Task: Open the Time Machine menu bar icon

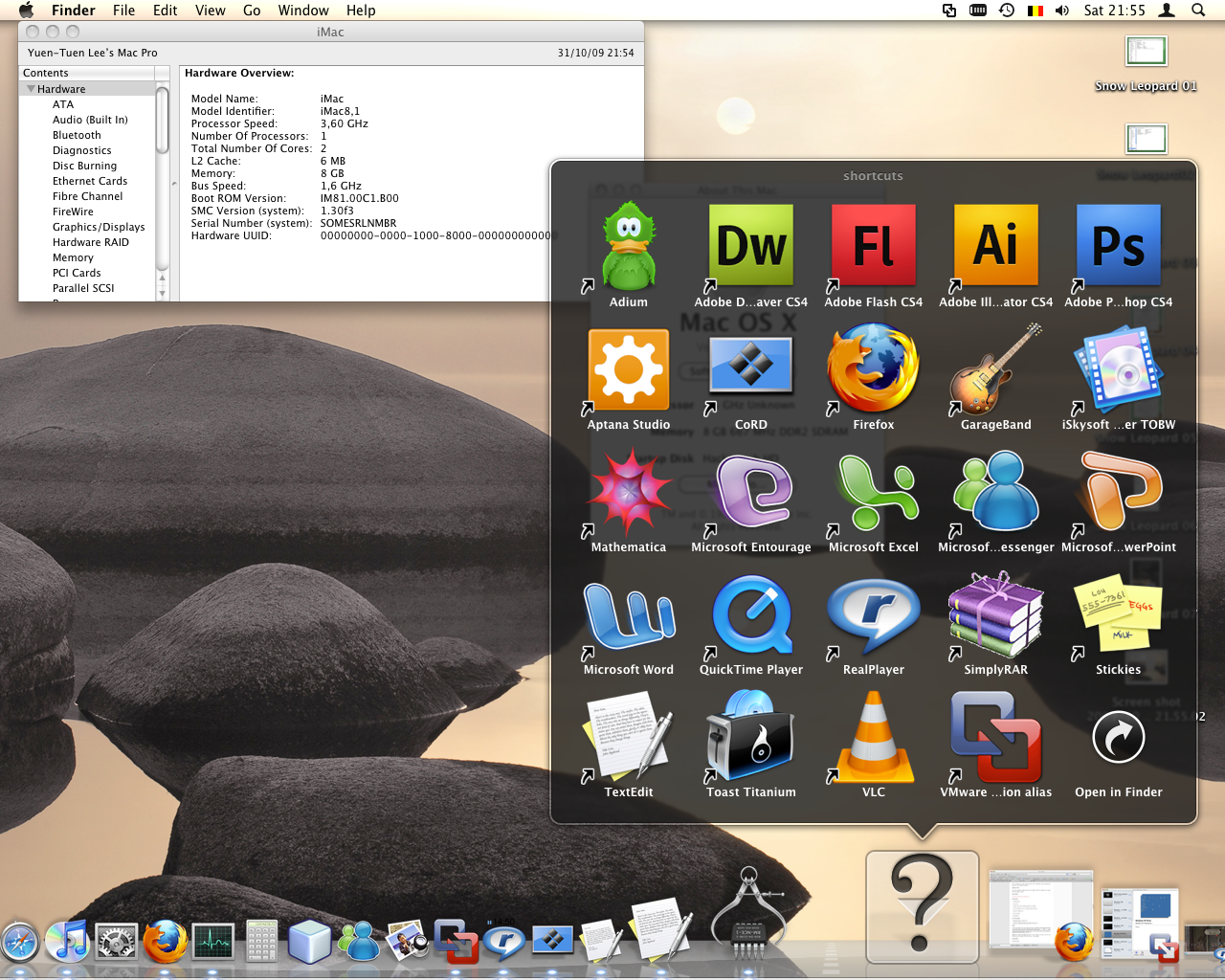Action: 1007,11
